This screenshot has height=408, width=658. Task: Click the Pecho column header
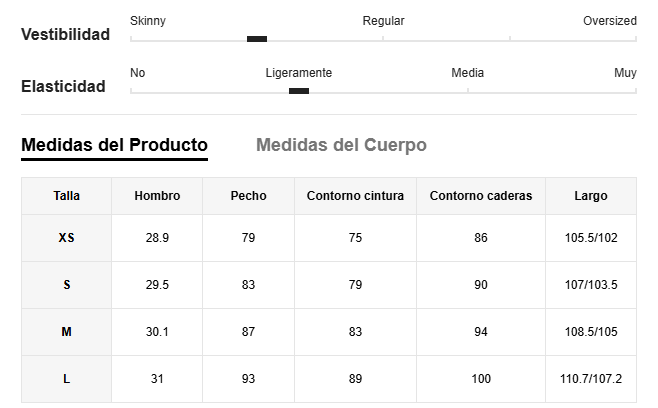248,196
